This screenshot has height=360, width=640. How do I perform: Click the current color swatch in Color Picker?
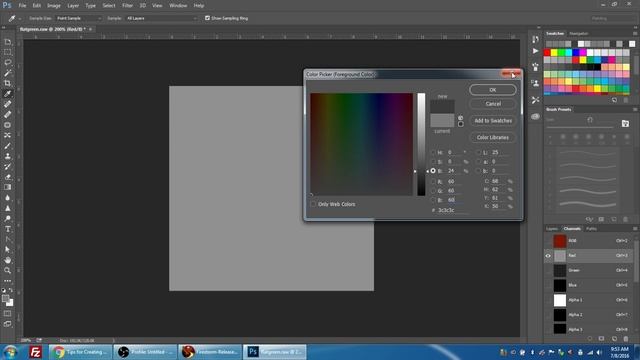[x=442, y=120]
